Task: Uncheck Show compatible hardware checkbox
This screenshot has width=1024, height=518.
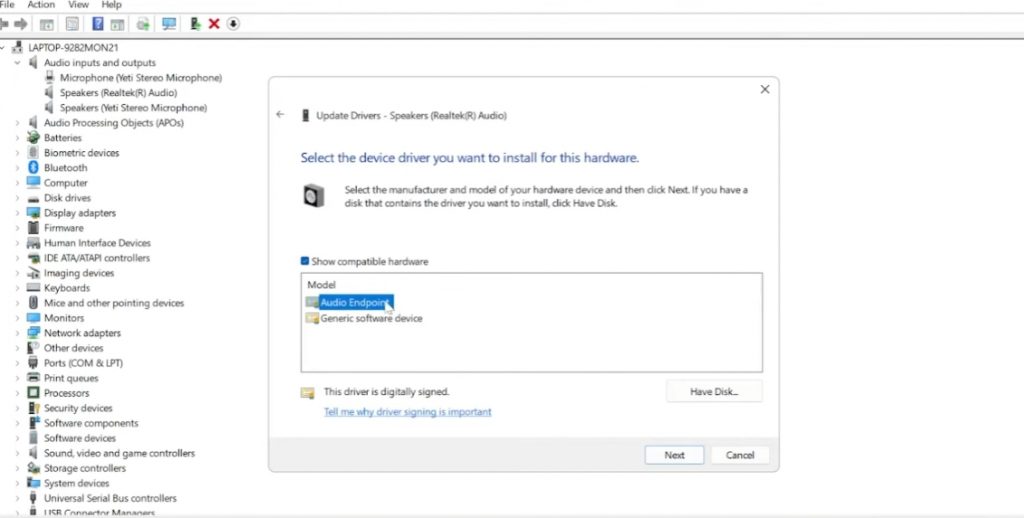Action: point(304,261)
